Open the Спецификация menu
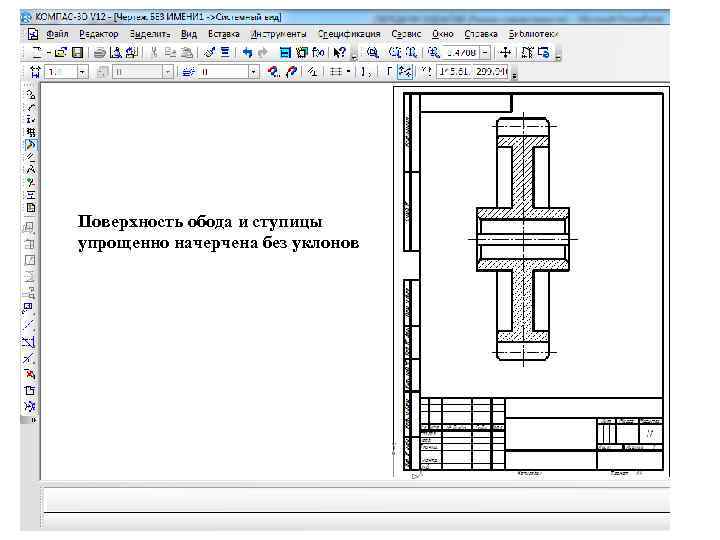 tap(349, 34)
